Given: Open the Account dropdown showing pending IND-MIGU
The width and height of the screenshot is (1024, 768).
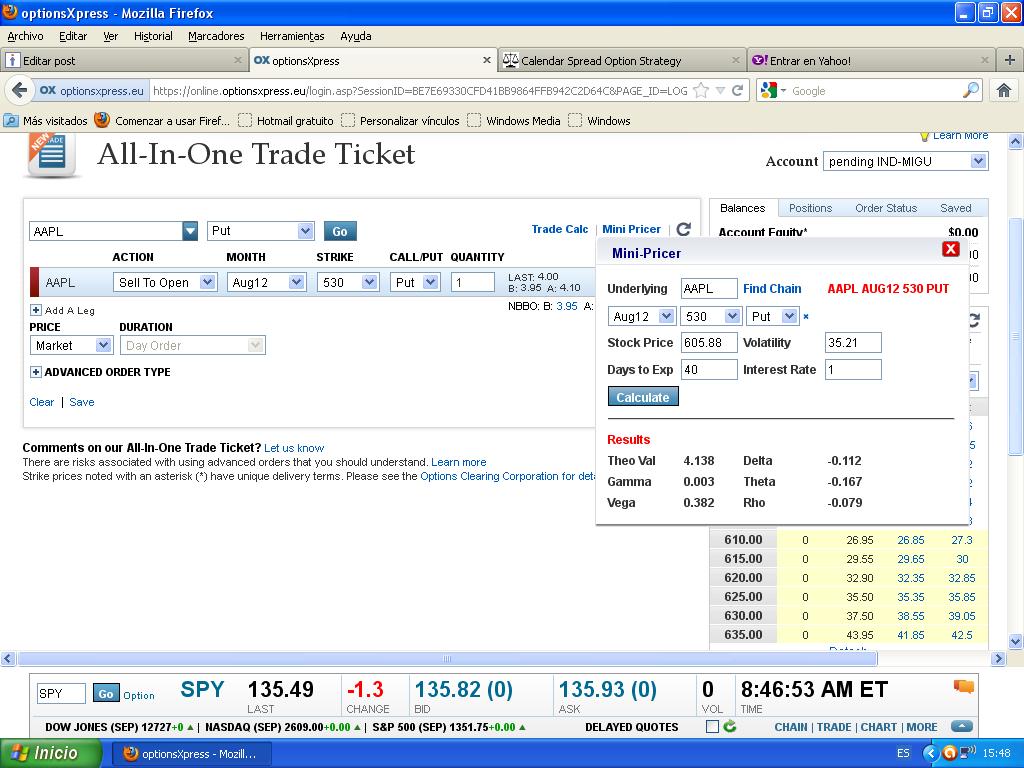Looking at the screenshot, I should point(905,161).
